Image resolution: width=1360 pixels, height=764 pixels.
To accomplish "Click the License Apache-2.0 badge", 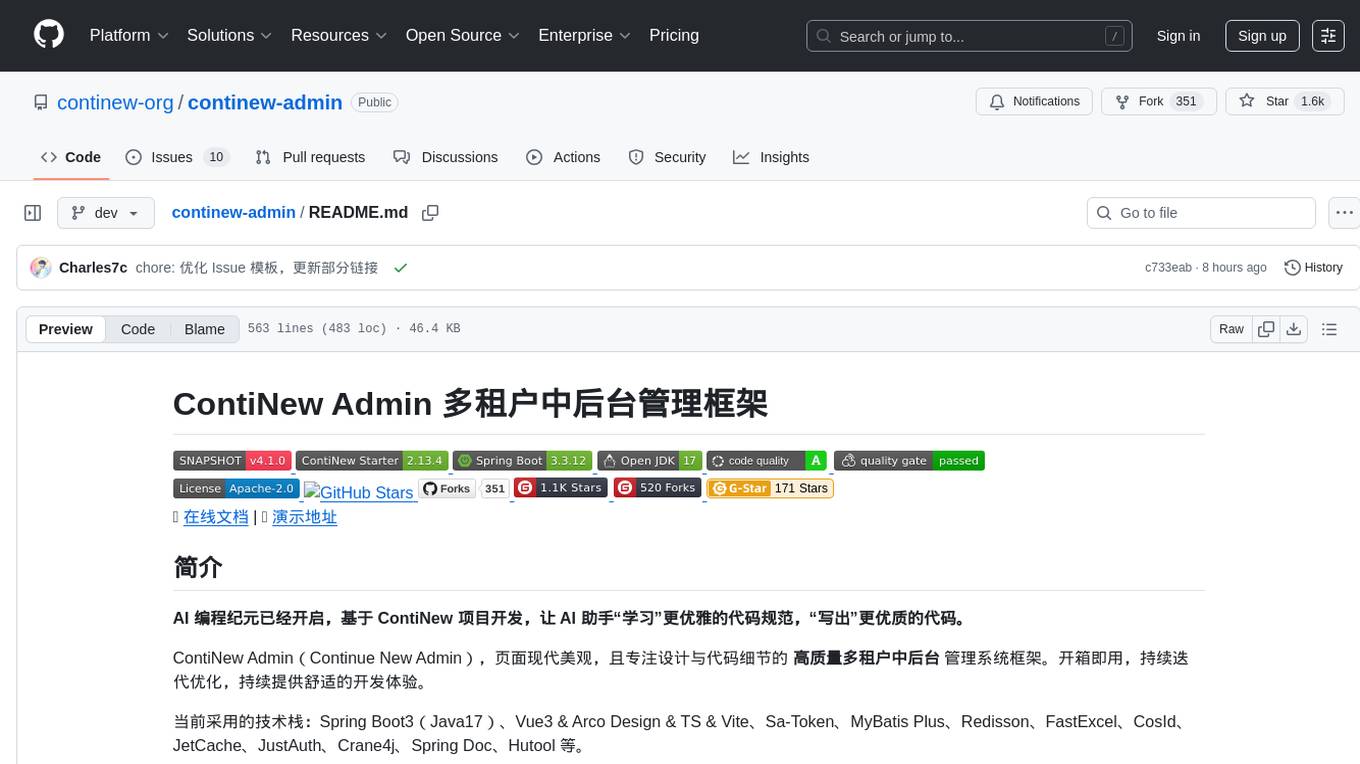I will click(236, 488).
